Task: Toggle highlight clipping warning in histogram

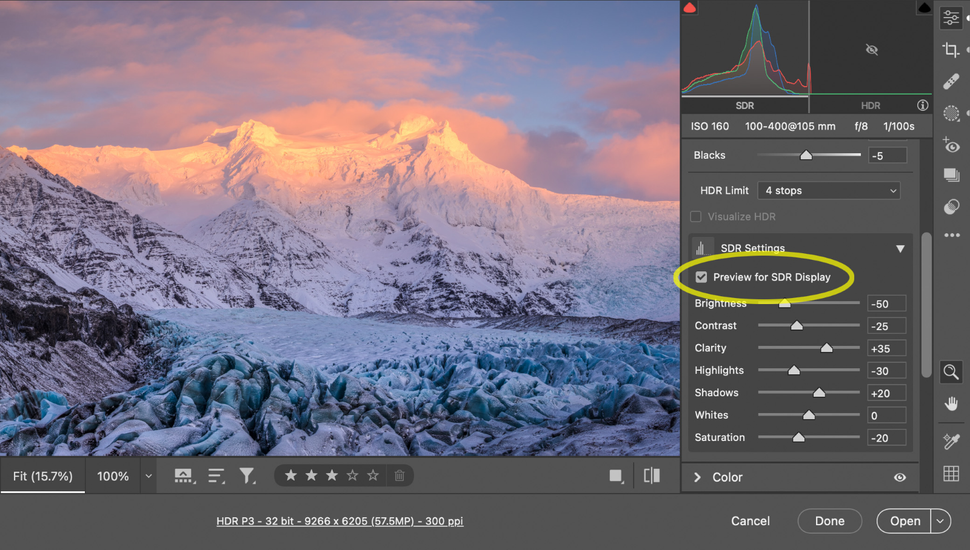Action: tap(924, 7)
